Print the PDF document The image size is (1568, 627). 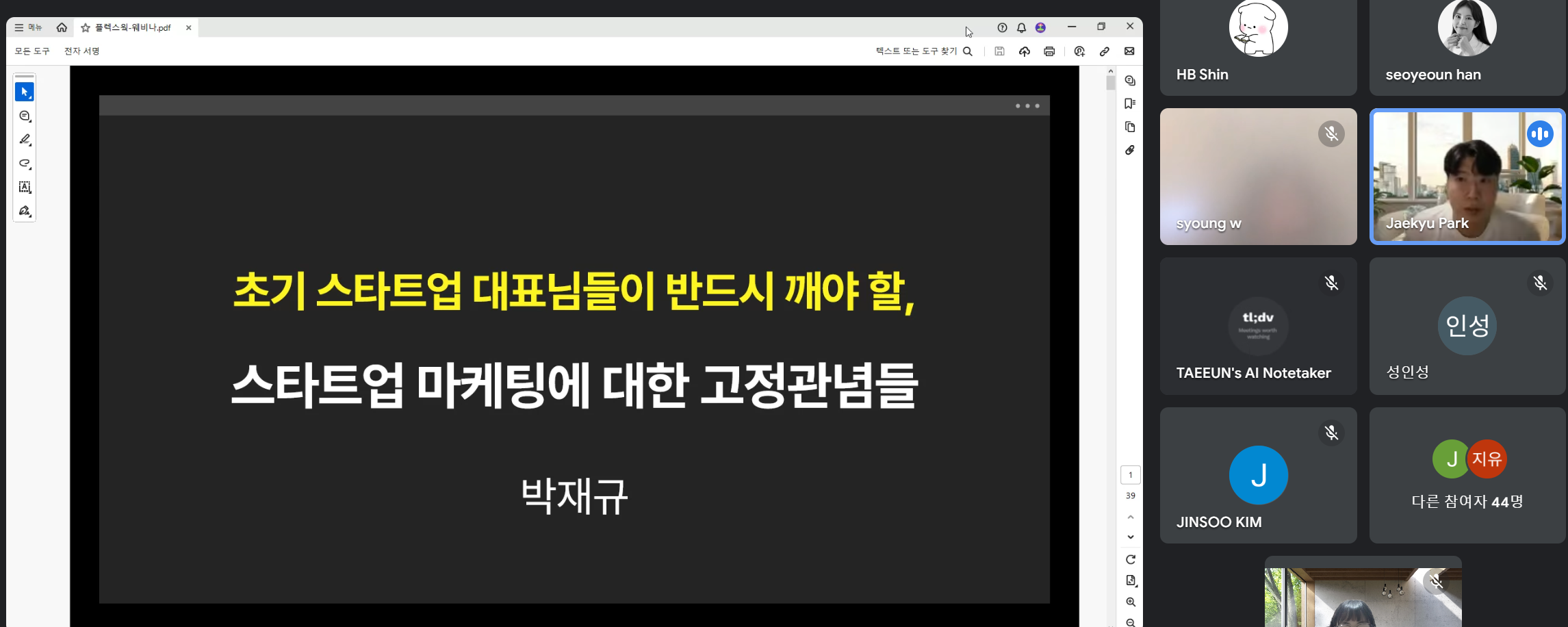point(1049,51)
